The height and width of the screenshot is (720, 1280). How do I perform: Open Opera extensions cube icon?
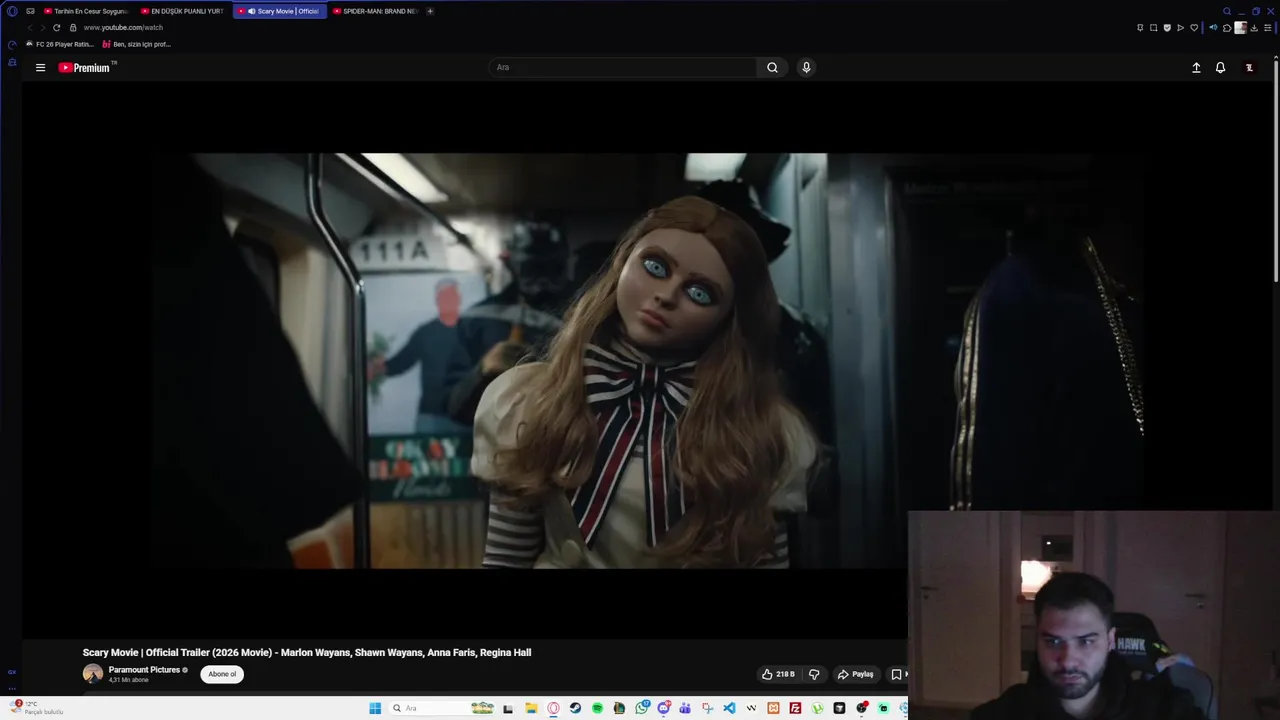[1227, 27]
